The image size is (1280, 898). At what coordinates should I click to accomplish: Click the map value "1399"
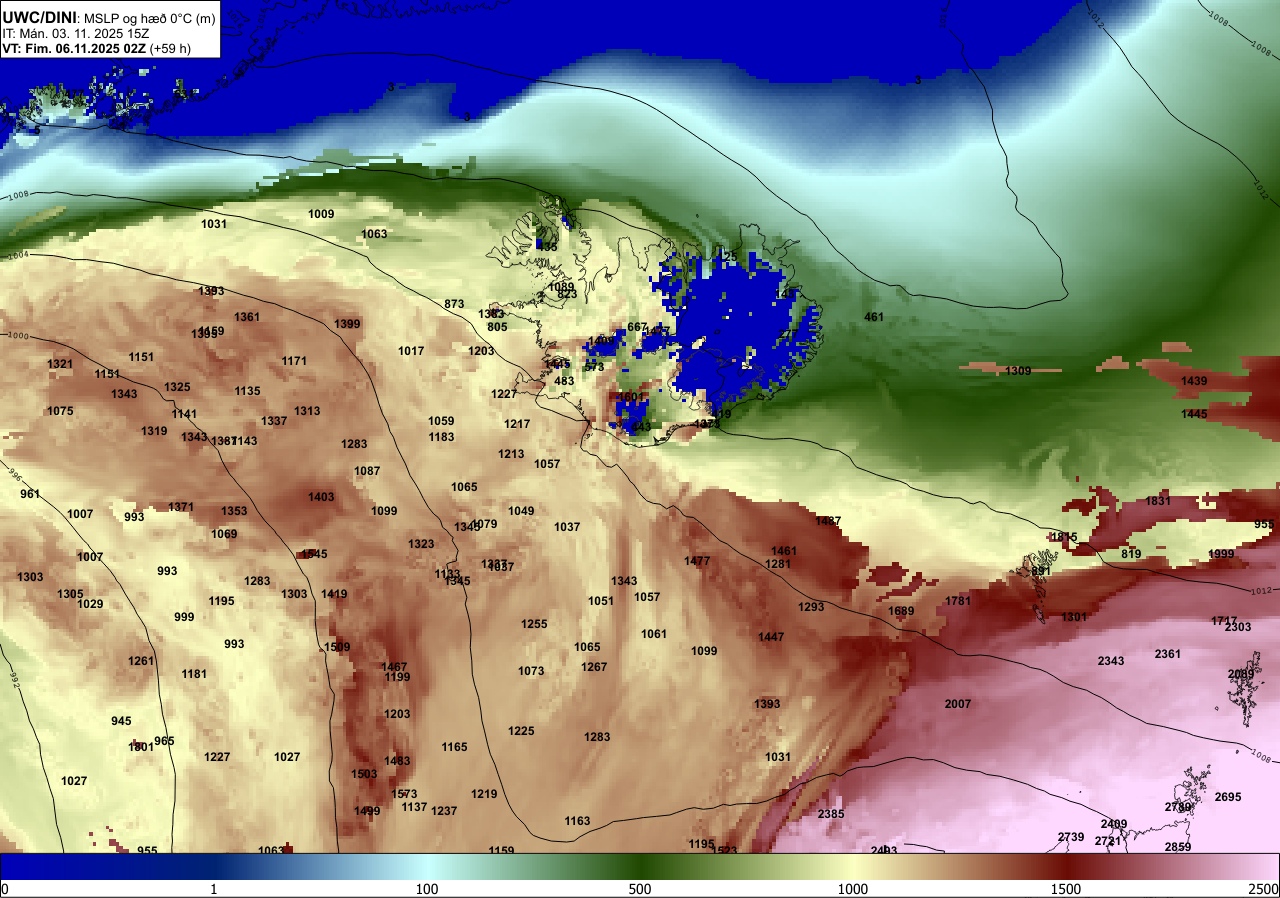pyautogui.click(x=347, y=324)
